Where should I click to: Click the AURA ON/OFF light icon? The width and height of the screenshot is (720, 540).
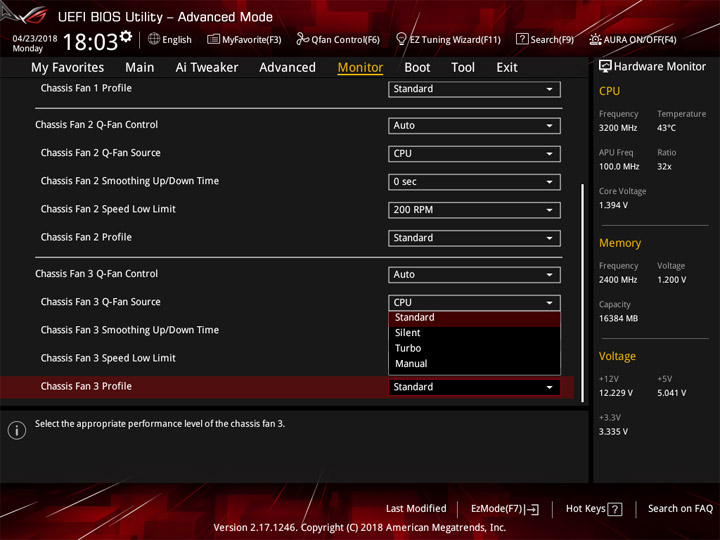[x=595, y=39]
